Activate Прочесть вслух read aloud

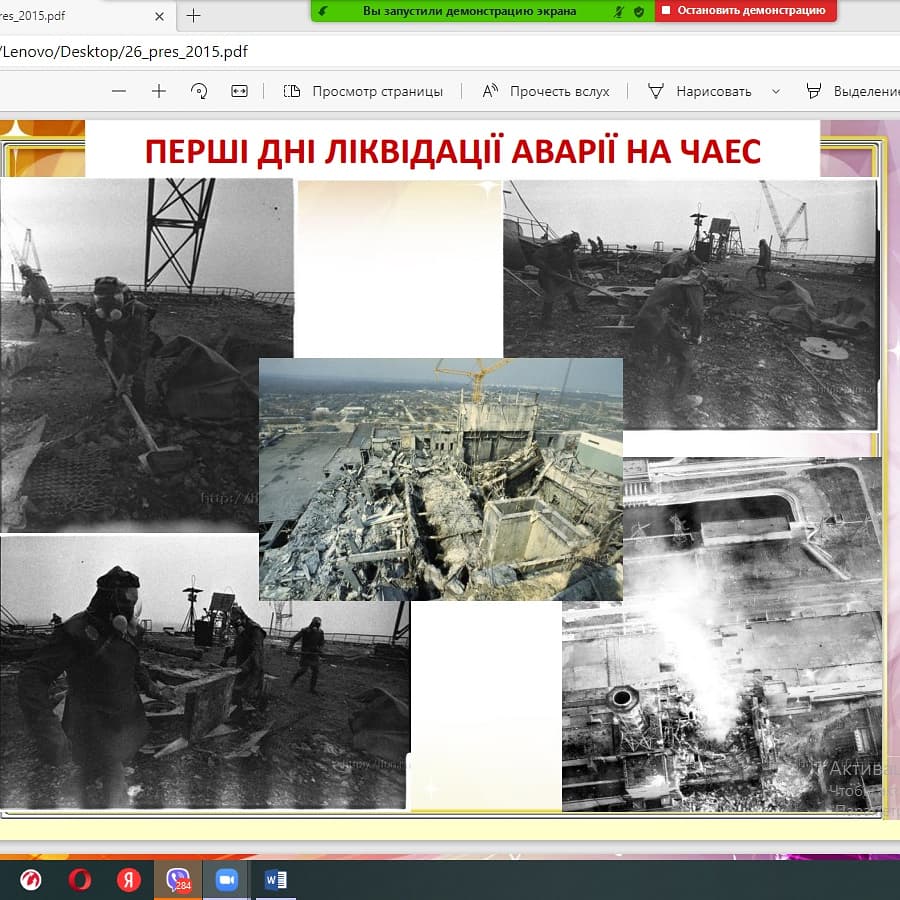[x=546, y=91]
